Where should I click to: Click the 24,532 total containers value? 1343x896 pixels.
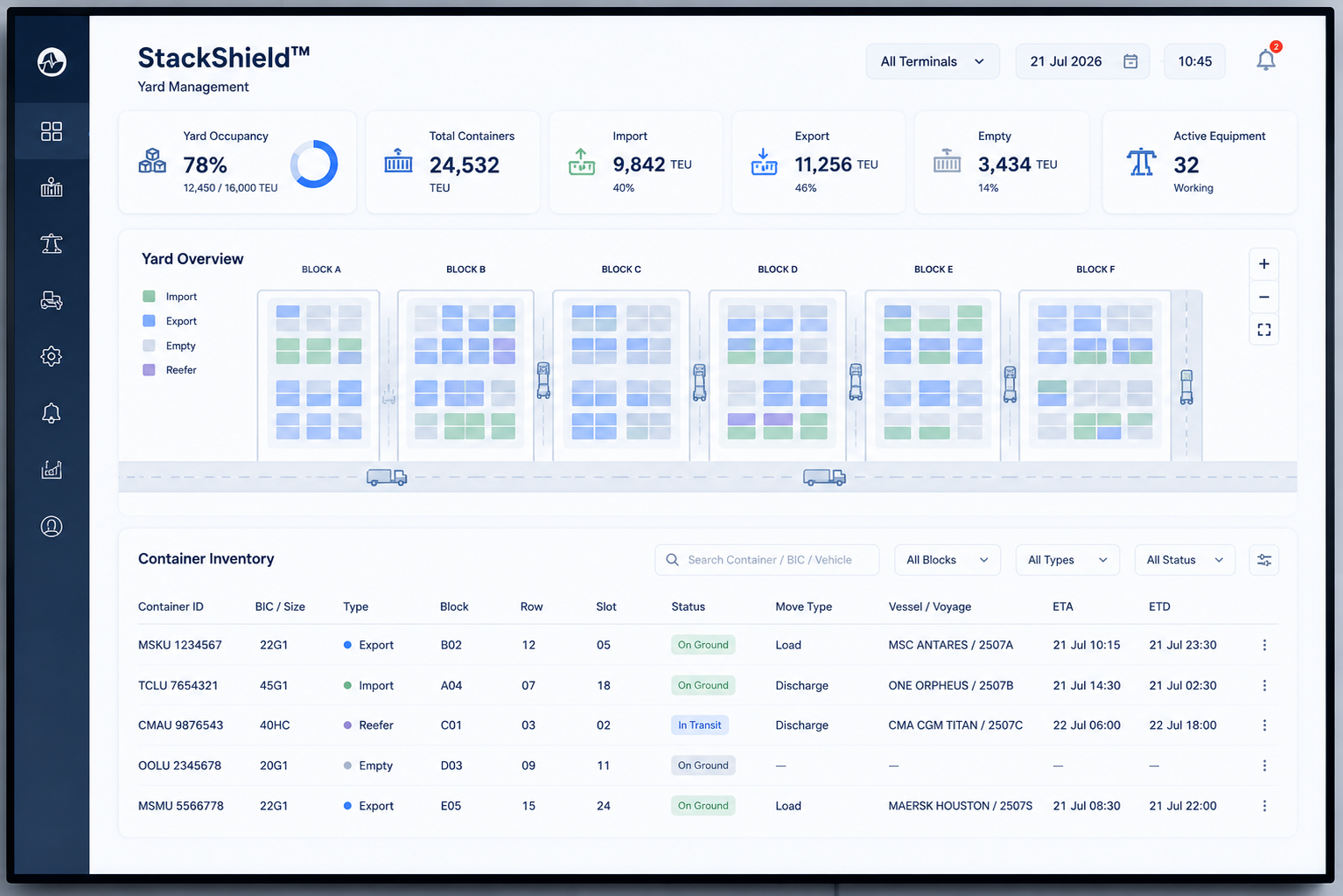coord(465,164)
